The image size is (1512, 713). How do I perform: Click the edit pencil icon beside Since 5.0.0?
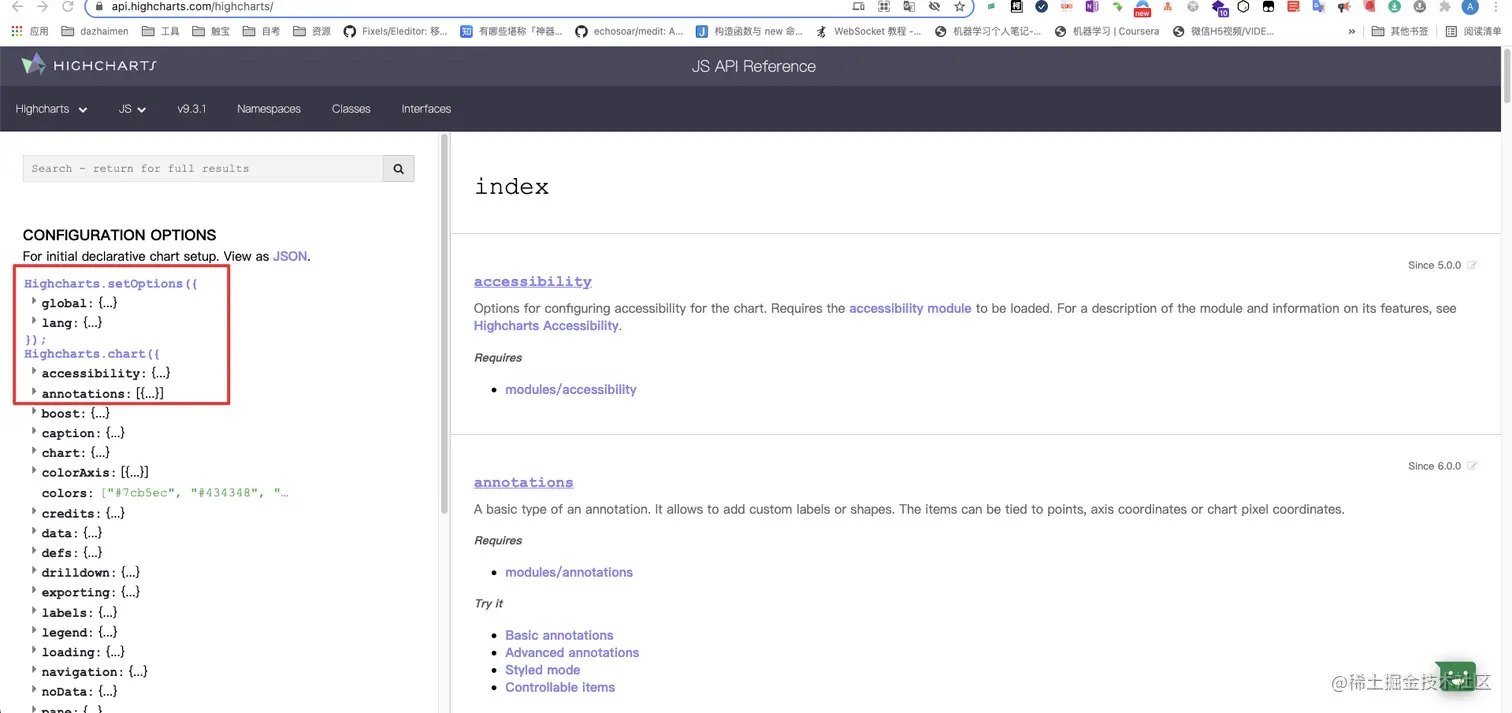[1471, 265]
